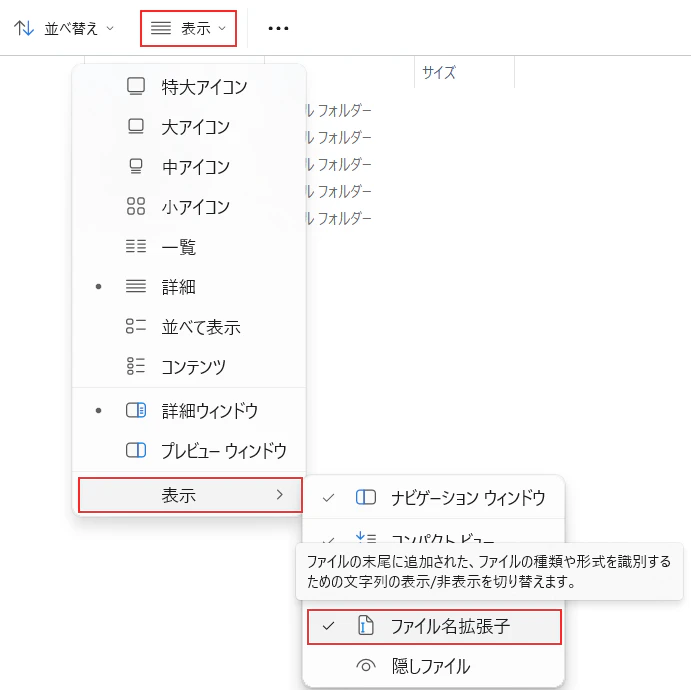Click the preview pane icon
The width and height of the screenshot is (691, 690).
(x=136, y=450)
